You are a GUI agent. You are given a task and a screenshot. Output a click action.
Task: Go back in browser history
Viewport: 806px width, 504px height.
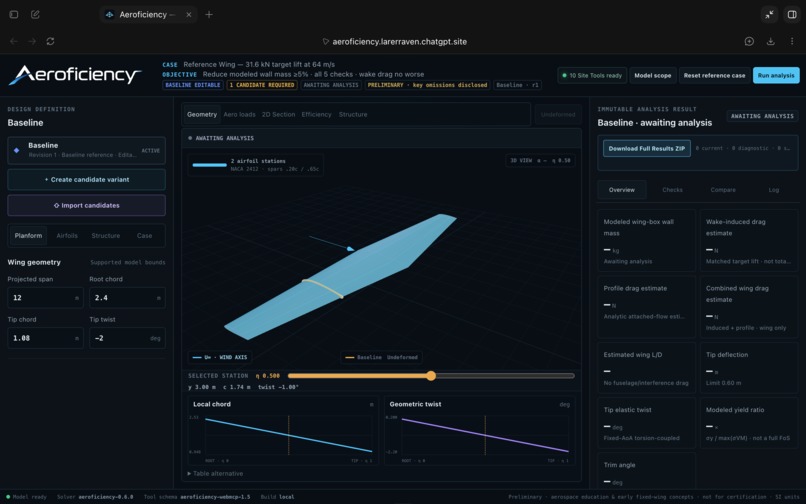point(14,41)
